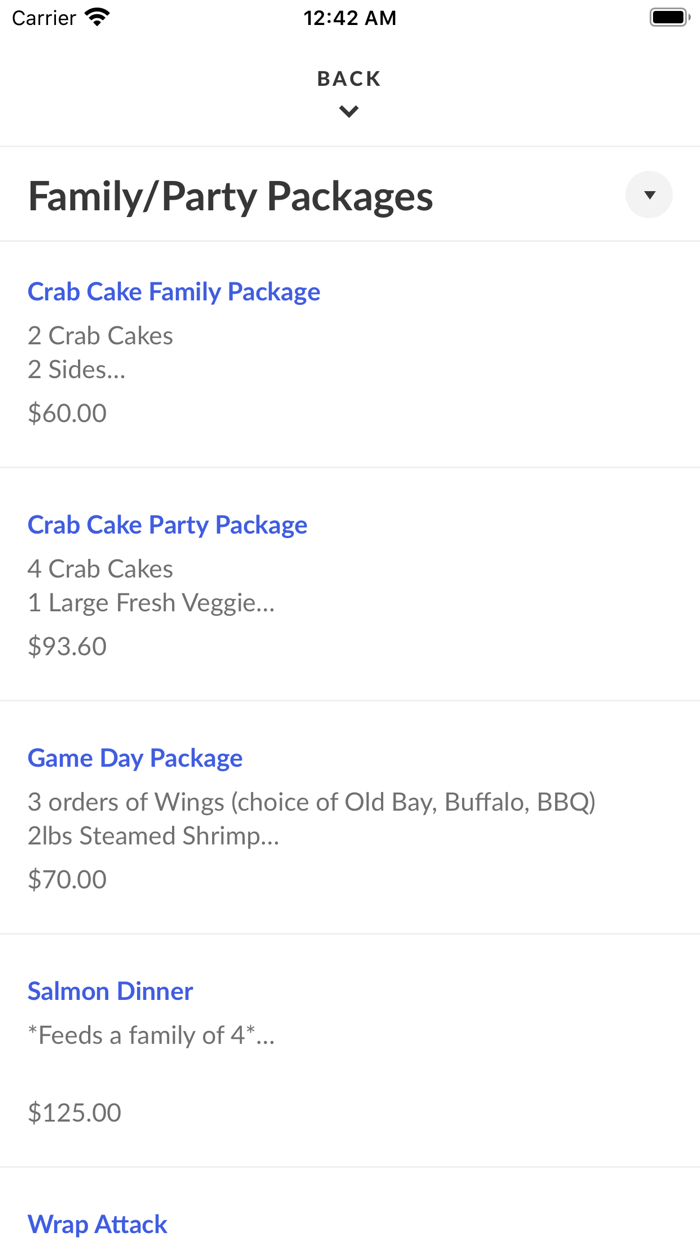Open the Crab Cake Family Package item
Image resolution: width=700 pixels, height=1244 pixels.
[174, 292]
